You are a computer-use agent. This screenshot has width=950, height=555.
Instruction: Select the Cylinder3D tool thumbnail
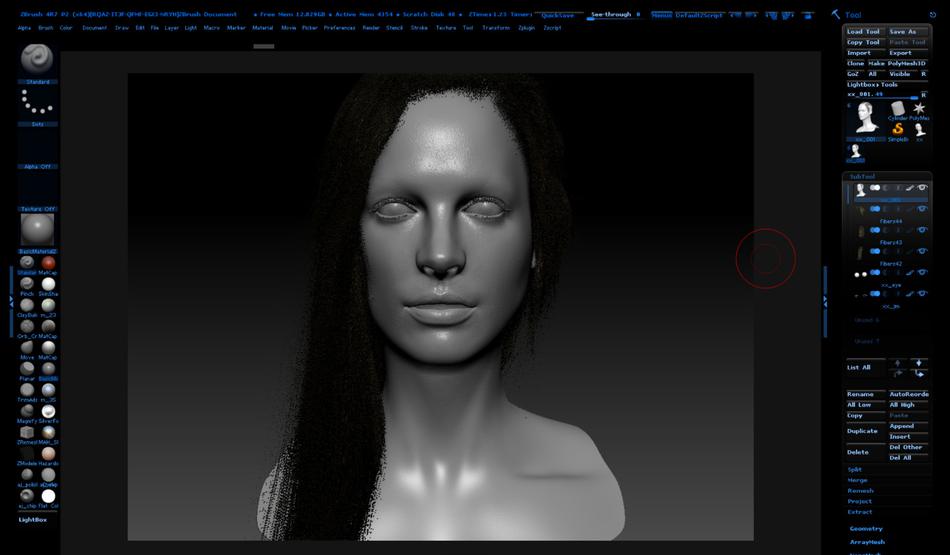[x=897, y=108]
